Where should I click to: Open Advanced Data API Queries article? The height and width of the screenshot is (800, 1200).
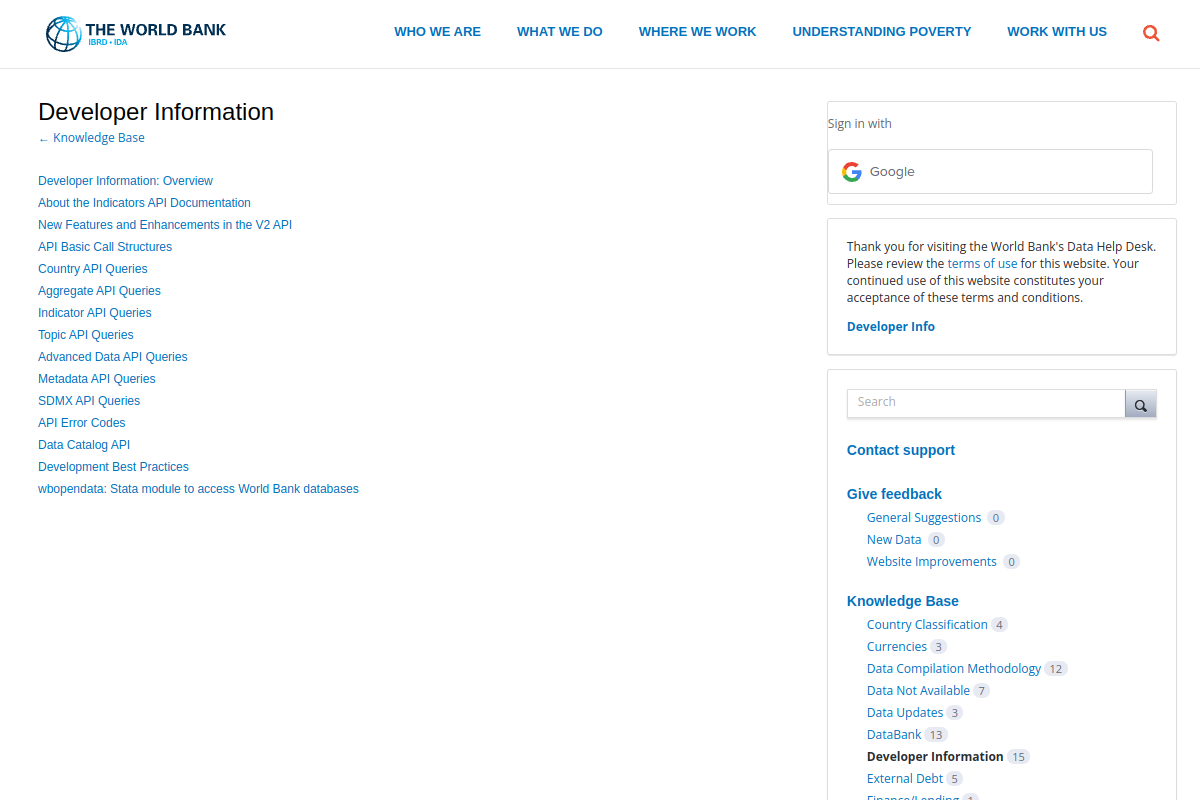click(113, 357)
